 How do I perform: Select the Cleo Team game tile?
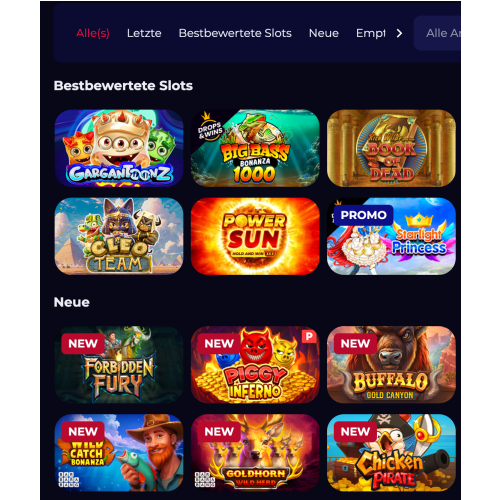pos(119,236)
